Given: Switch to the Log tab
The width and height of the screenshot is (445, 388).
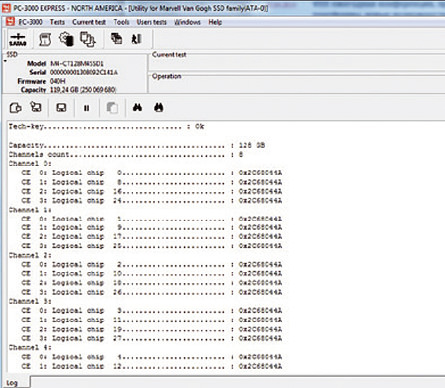Looking at the screenshot, I should (12, 383).
